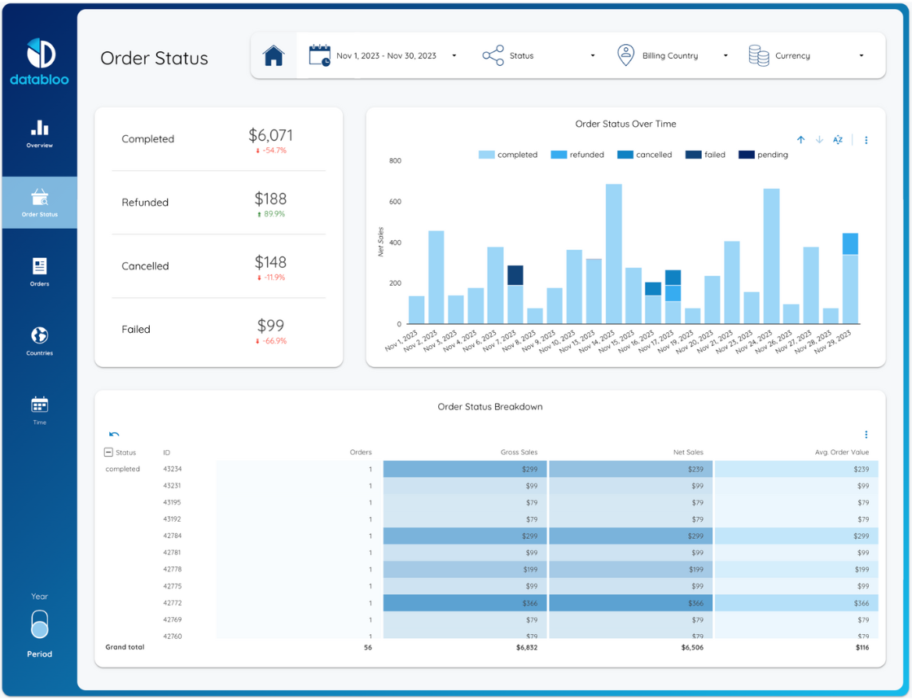The width and height of the screenshot is (912, 700).
Task: Open the Time page in the sidebar
Action: 39,408
